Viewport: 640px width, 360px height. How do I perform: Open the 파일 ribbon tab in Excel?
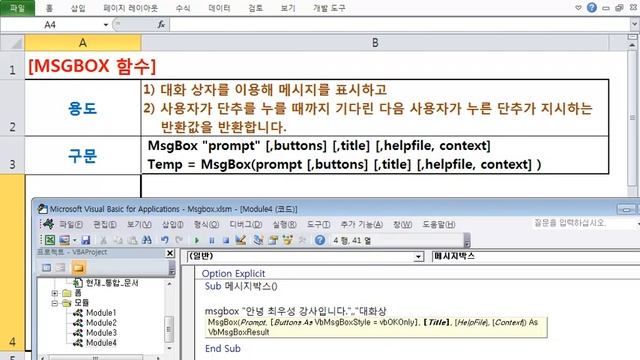[x=17, y=8]
